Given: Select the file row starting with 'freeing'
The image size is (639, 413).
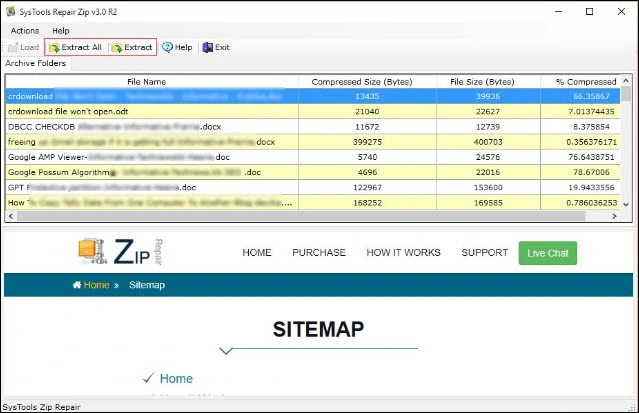Looking at the screenshot, I should point(313,142).
